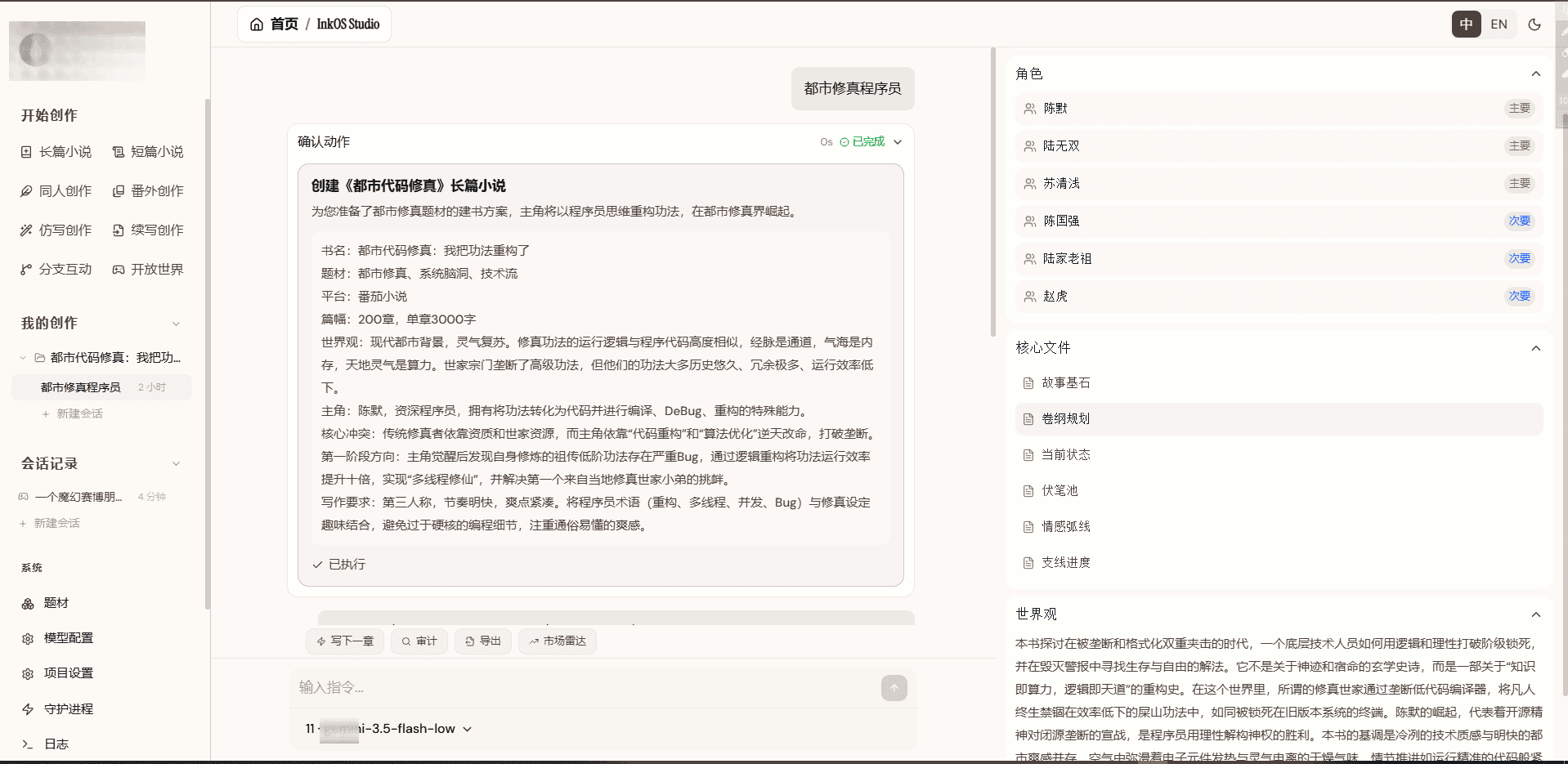This screenshot has width=1568, height=764.
Task: Open 伏笔池 file
Action: pos(1279,491)
